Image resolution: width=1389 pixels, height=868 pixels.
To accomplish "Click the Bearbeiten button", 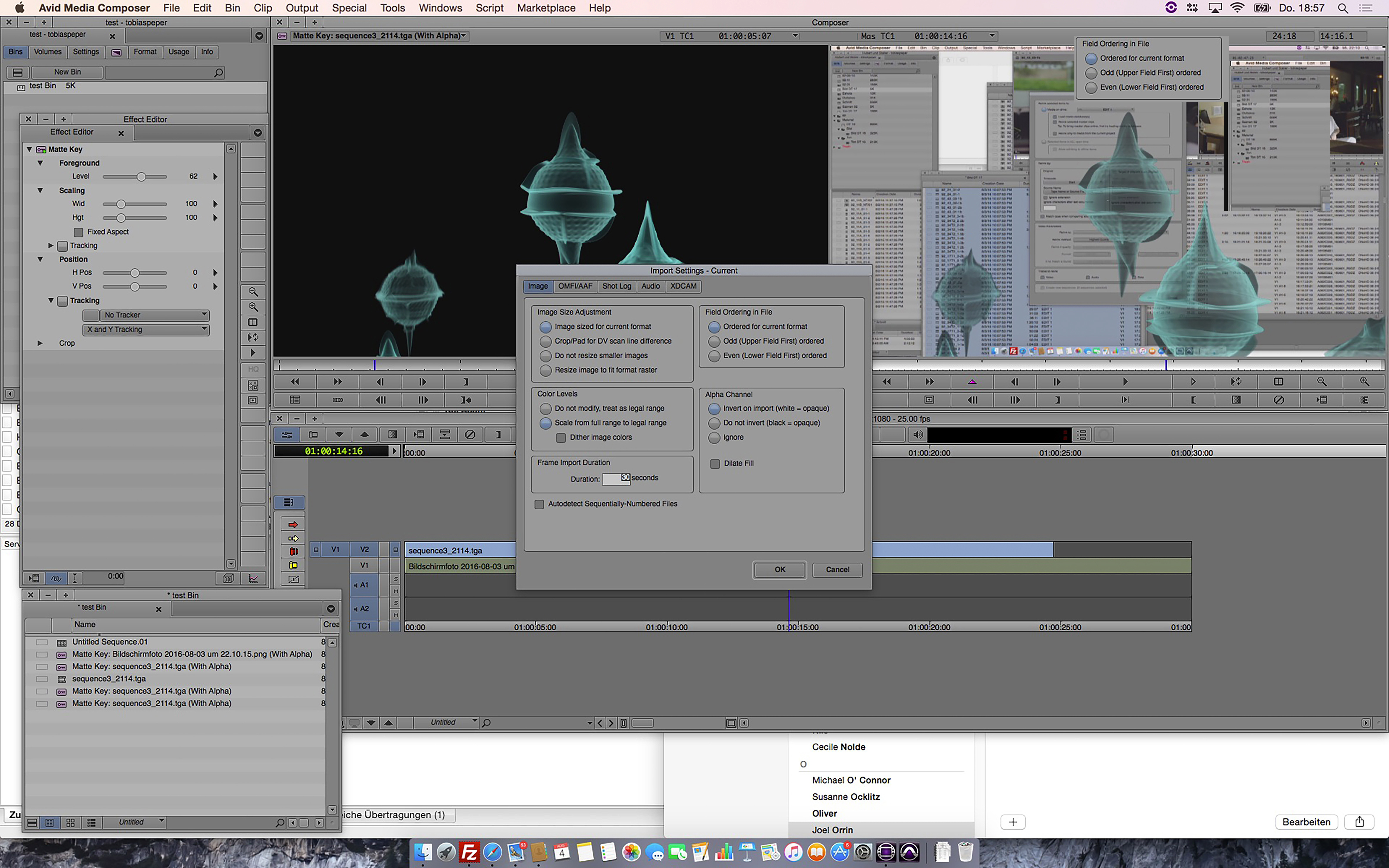I will tap(1306, 822).
